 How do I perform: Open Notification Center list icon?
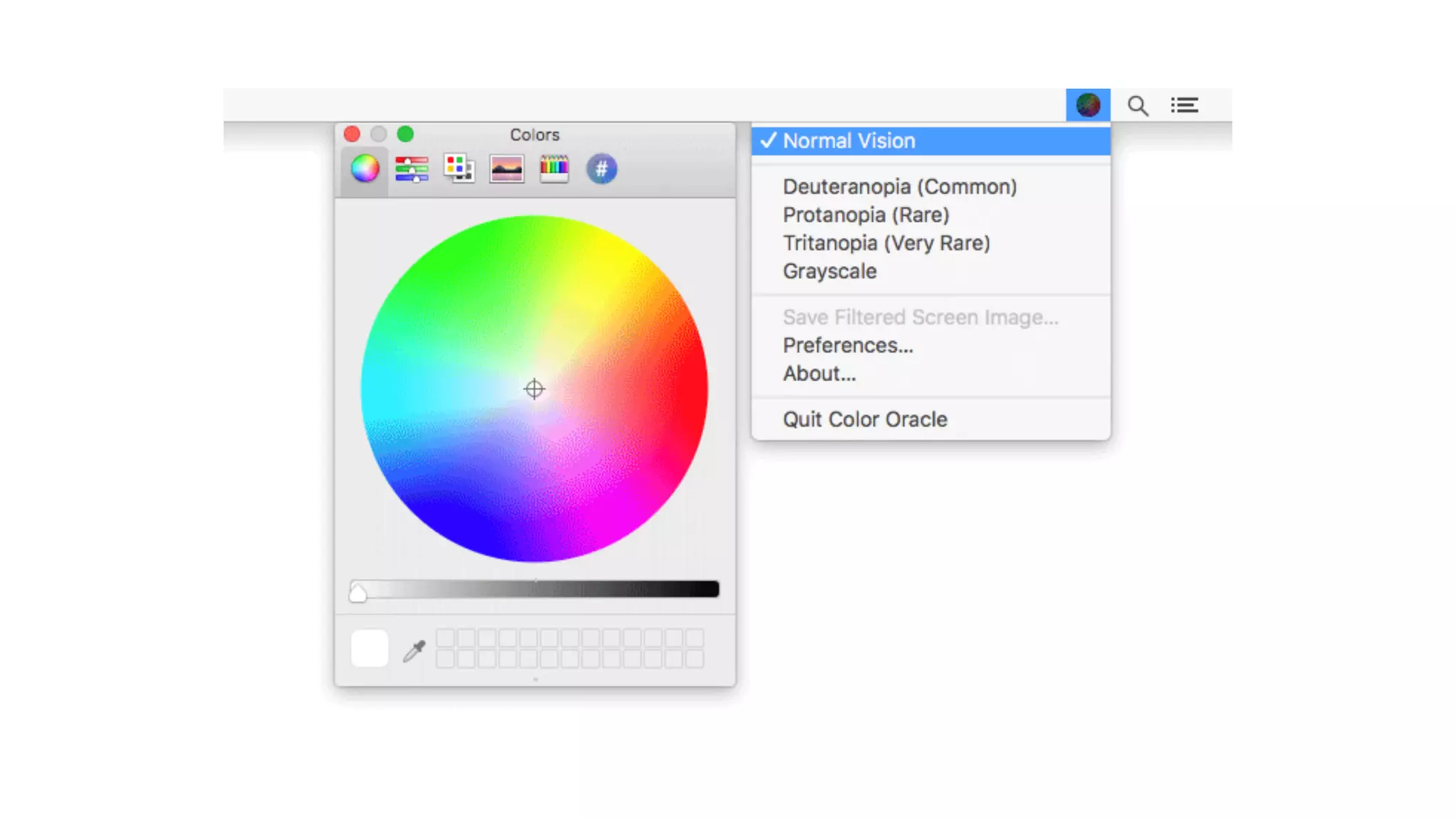point(1184,105)
